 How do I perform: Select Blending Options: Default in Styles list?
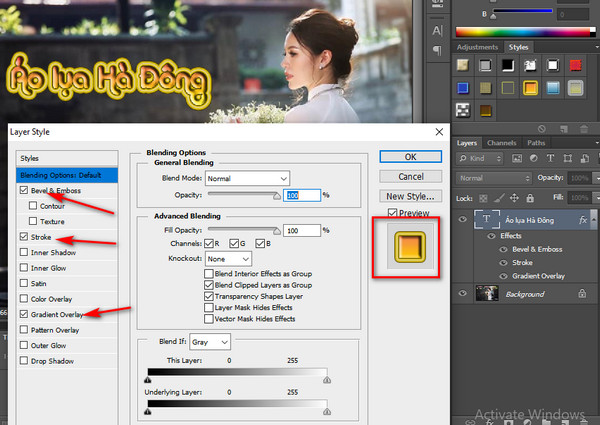pyautogui.click(x=67, y=175)
